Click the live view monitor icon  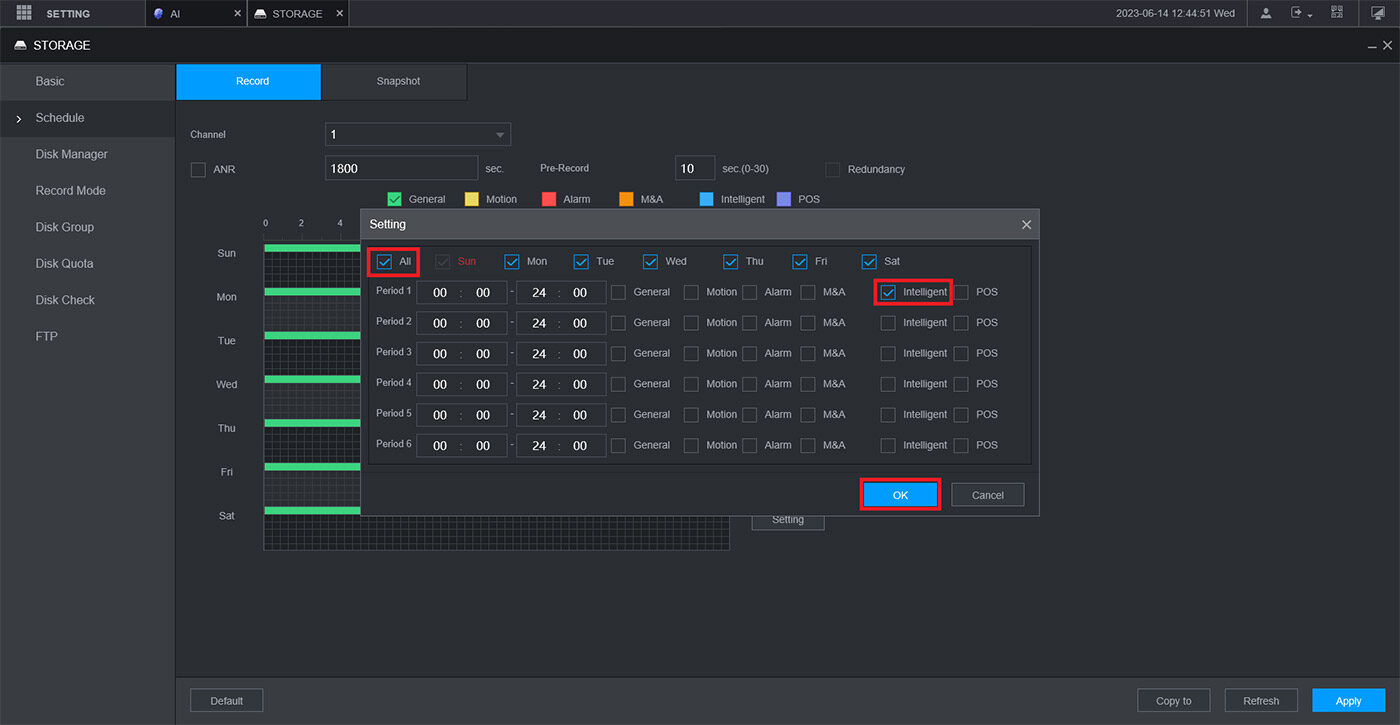point(1378,13)
